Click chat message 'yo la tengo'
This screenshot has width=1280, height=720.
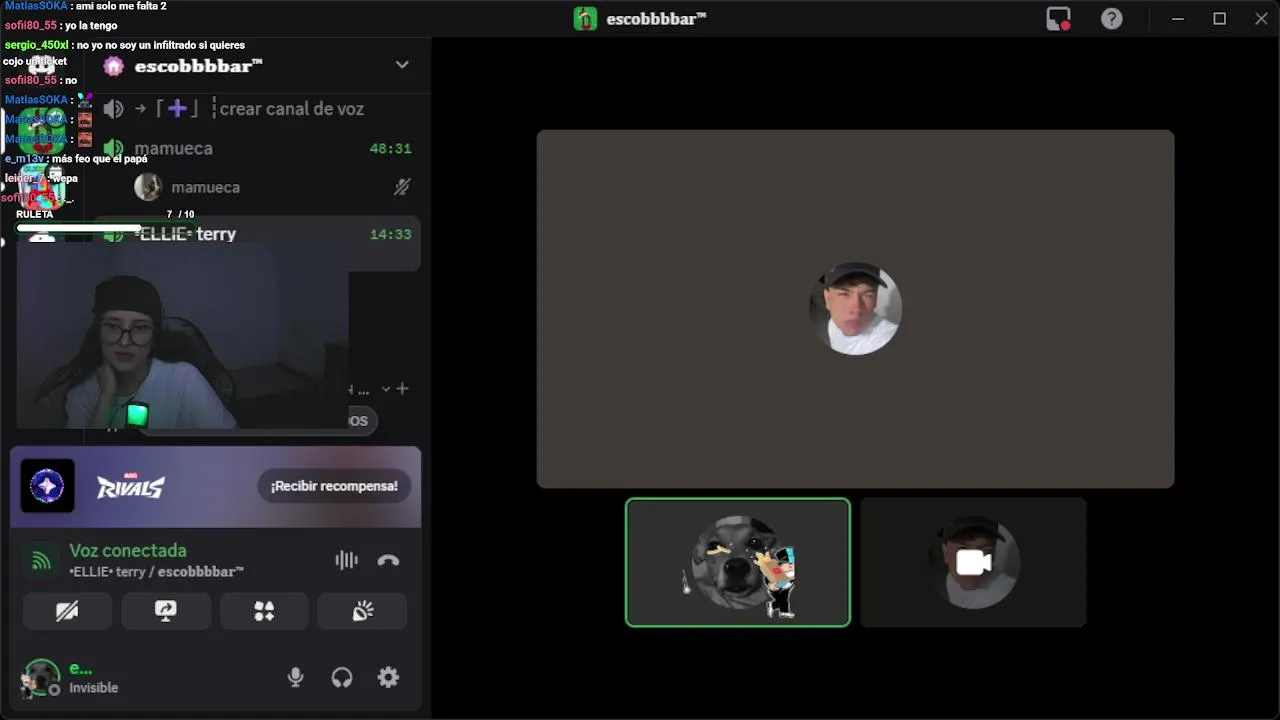tap(90, 26)
